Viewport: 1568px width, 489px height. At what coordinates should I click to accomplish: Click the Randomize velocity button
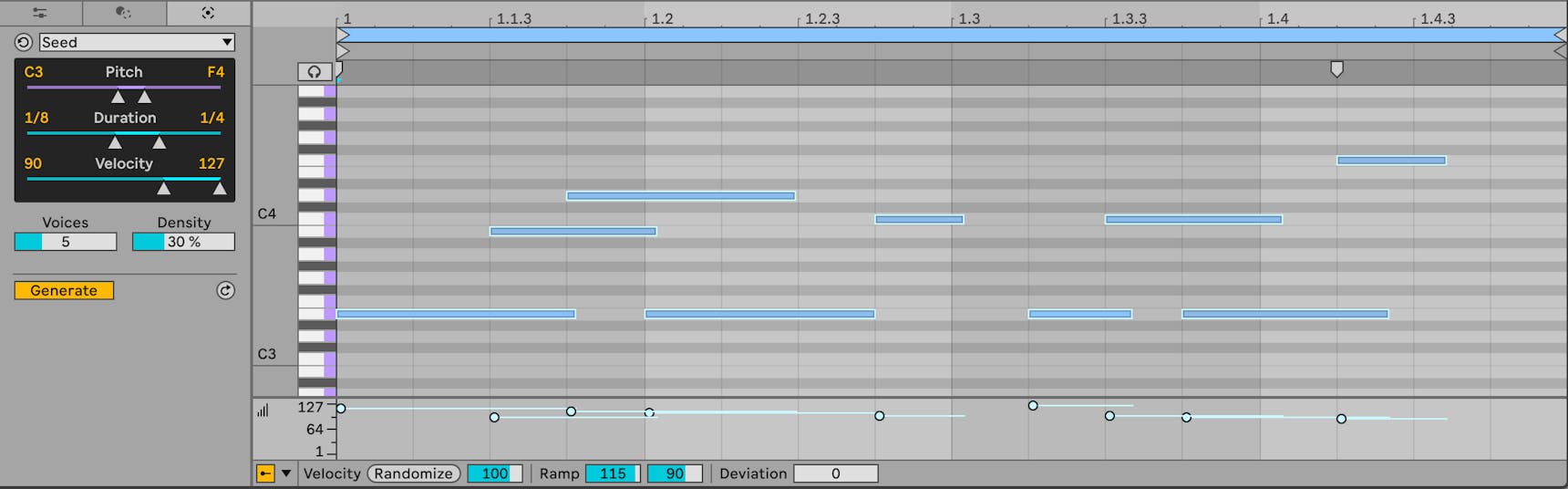413,473
